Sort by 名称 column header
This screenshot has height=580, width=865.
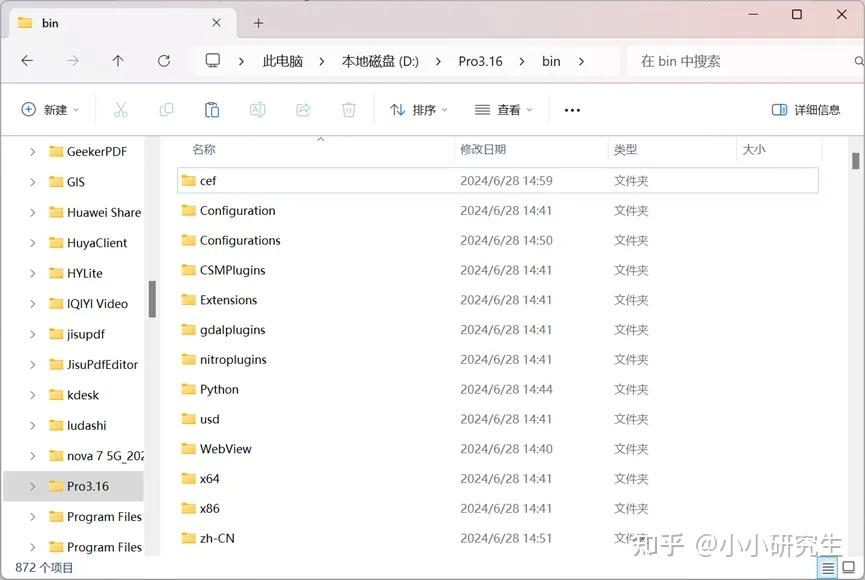(204, 149)
